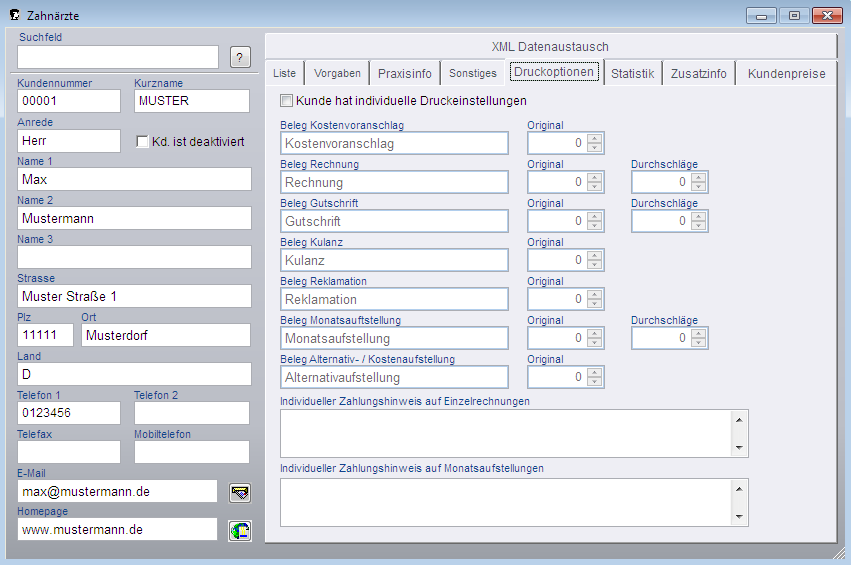Image resolution: width=851 pixels, height=565 pixels.
Task: Decrease Durchschläge count for Monatsaufstellung
Action: 699,343
